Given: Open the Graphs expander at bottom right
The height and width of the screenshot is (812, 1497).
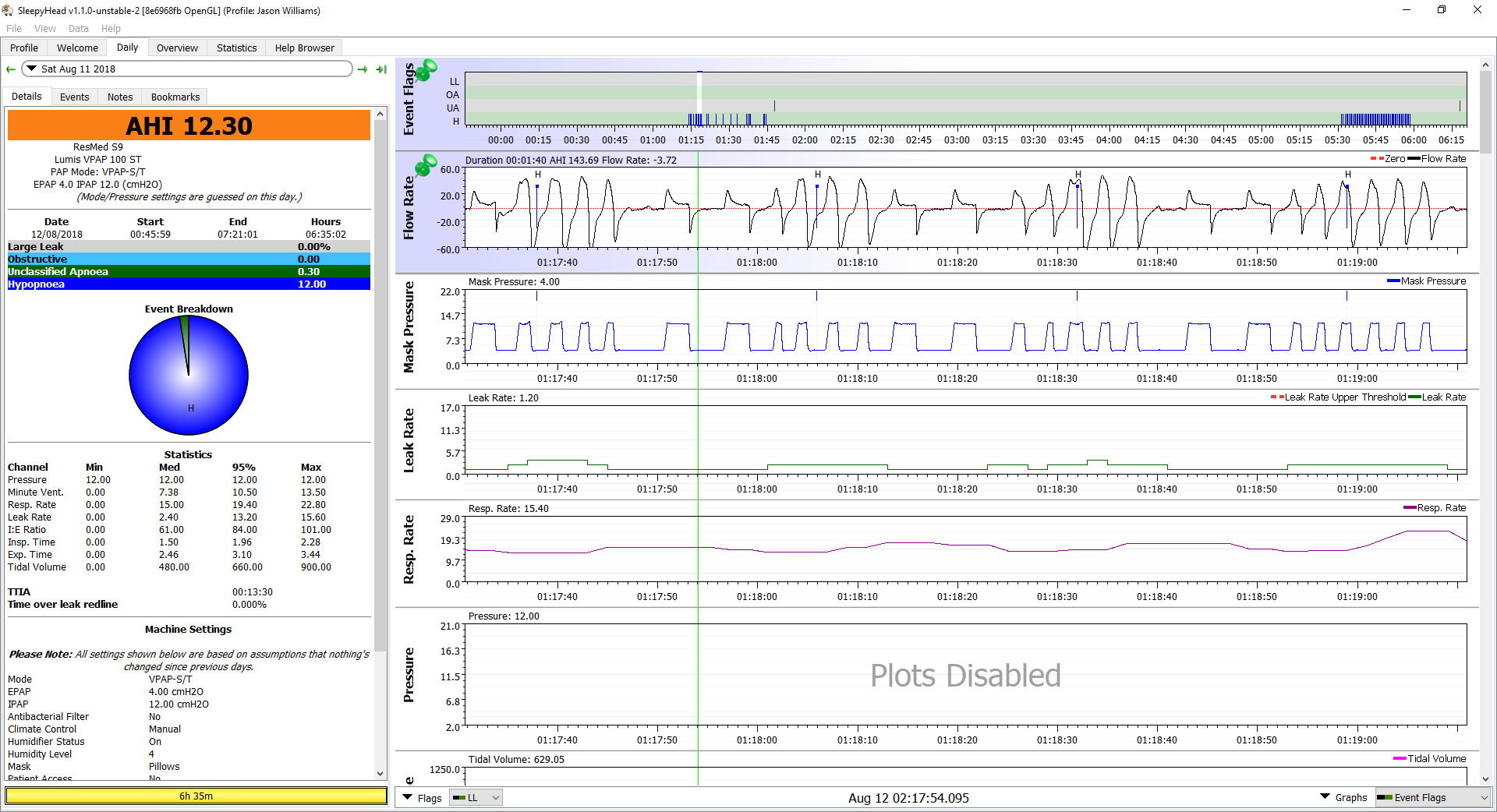Looking at the screenshot, I should [1343, 797].
